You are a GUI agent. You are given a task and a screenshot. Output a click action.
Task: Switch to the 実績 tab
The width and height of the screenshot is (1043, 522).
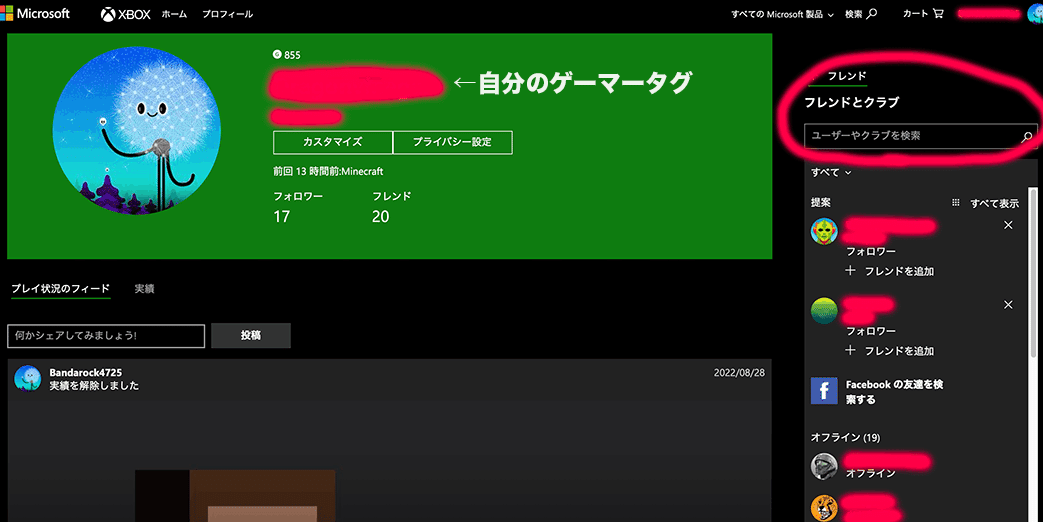[144, 289]
